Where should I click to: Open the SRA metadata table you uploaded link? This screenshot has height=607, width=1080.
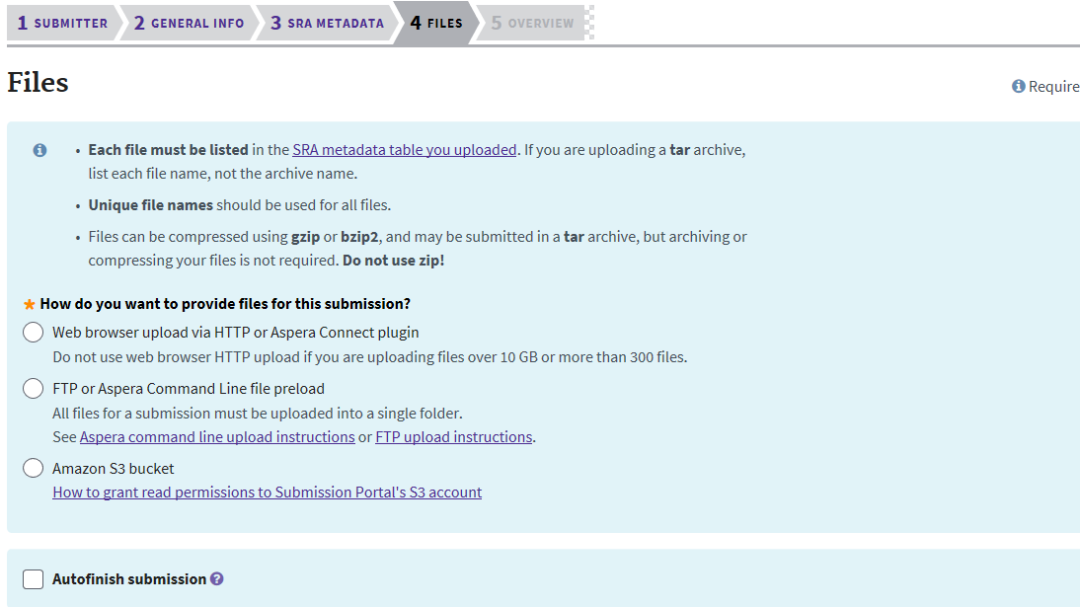[404, 150]
